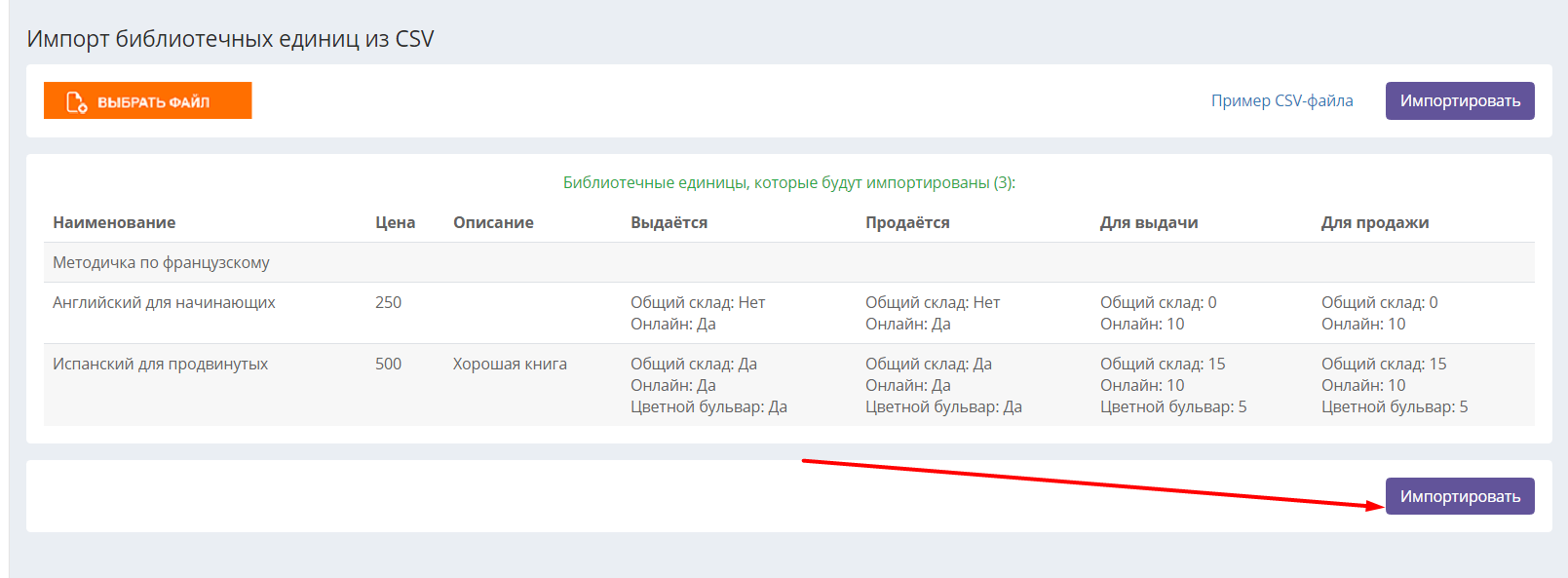Click the Наименование column header
This screenshot has height=578, width=1568.
coord(114,222)
